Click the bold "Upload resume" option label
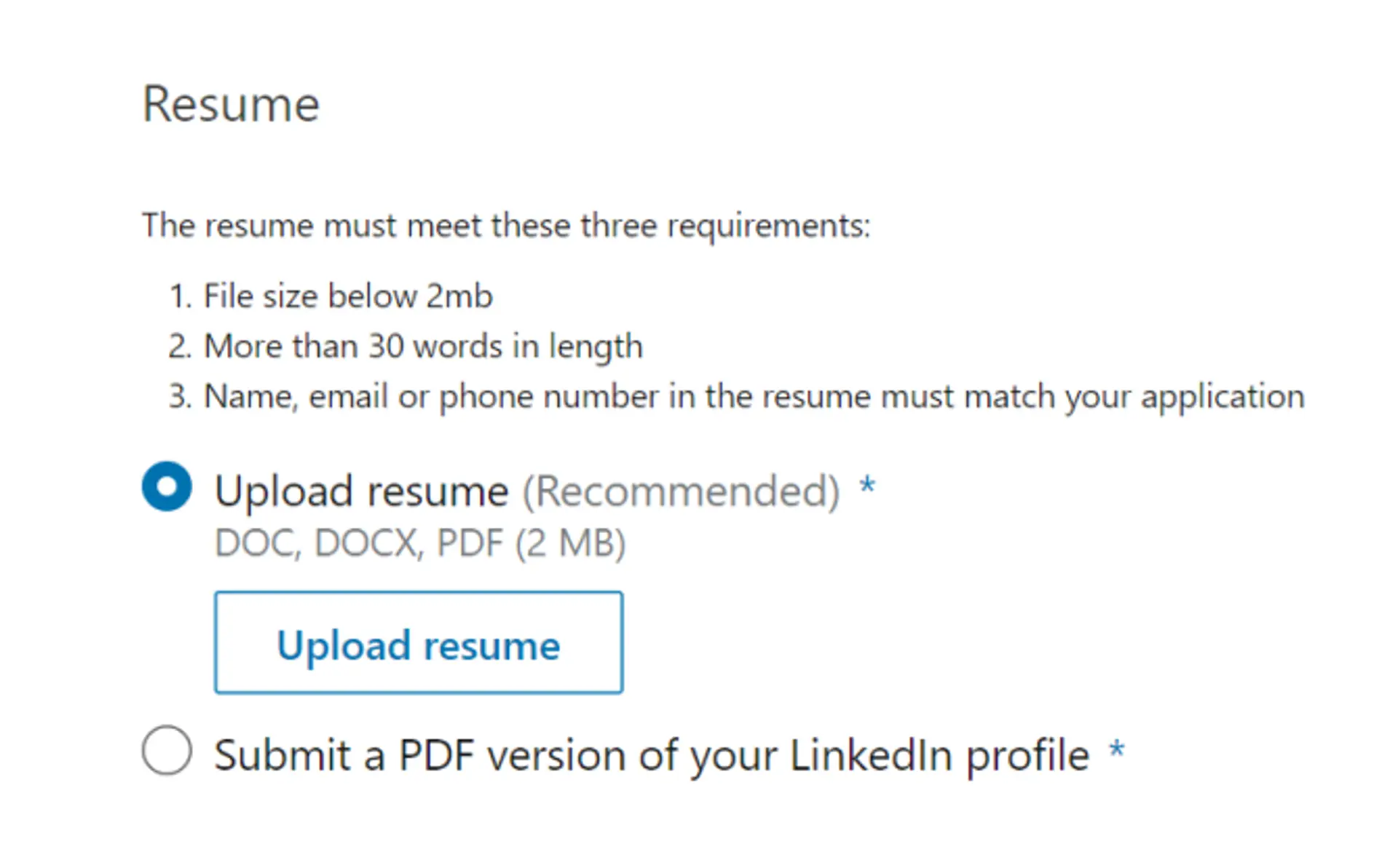The width and height of the screenshot is (1398, 868). tap(361, 491)
